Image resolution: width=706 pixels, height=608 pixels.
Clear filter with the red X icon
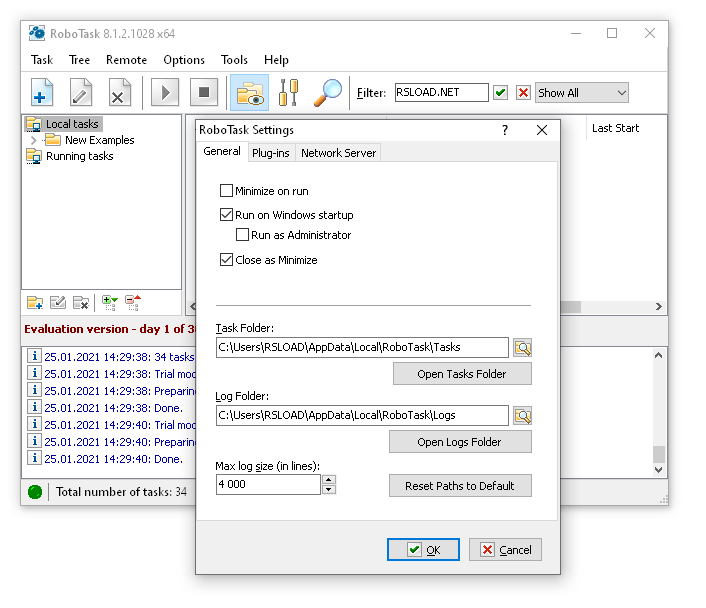tap(523, 93)
